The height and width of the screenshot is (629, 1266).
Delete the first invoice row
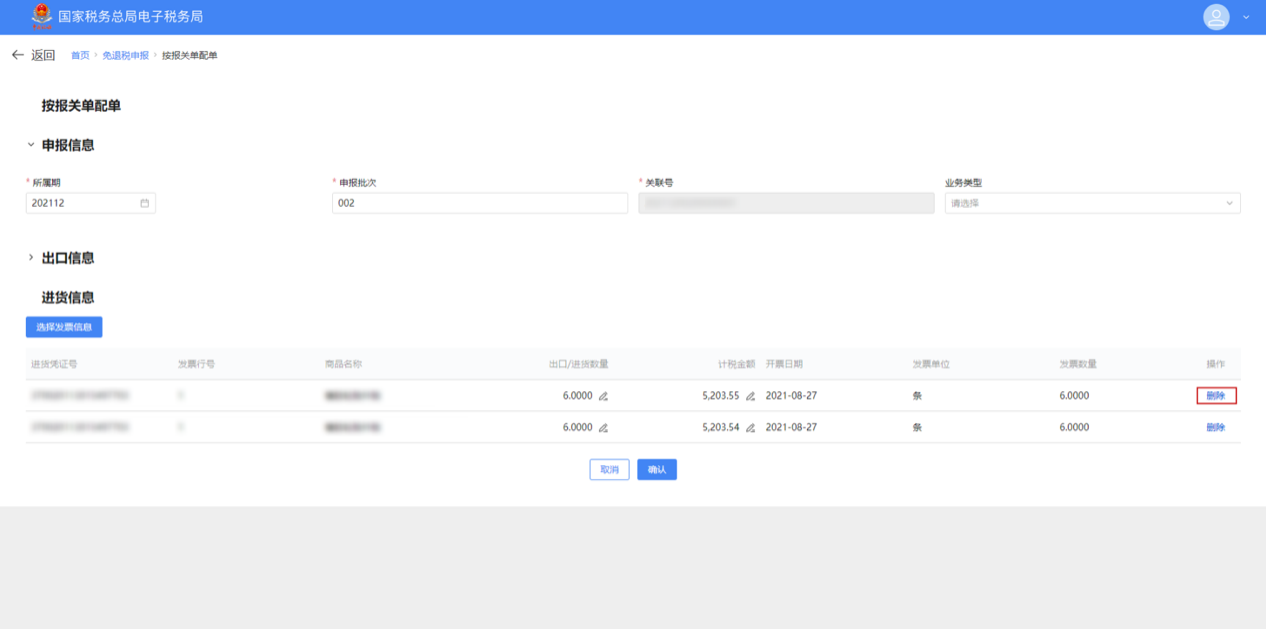coord(1216,396)
